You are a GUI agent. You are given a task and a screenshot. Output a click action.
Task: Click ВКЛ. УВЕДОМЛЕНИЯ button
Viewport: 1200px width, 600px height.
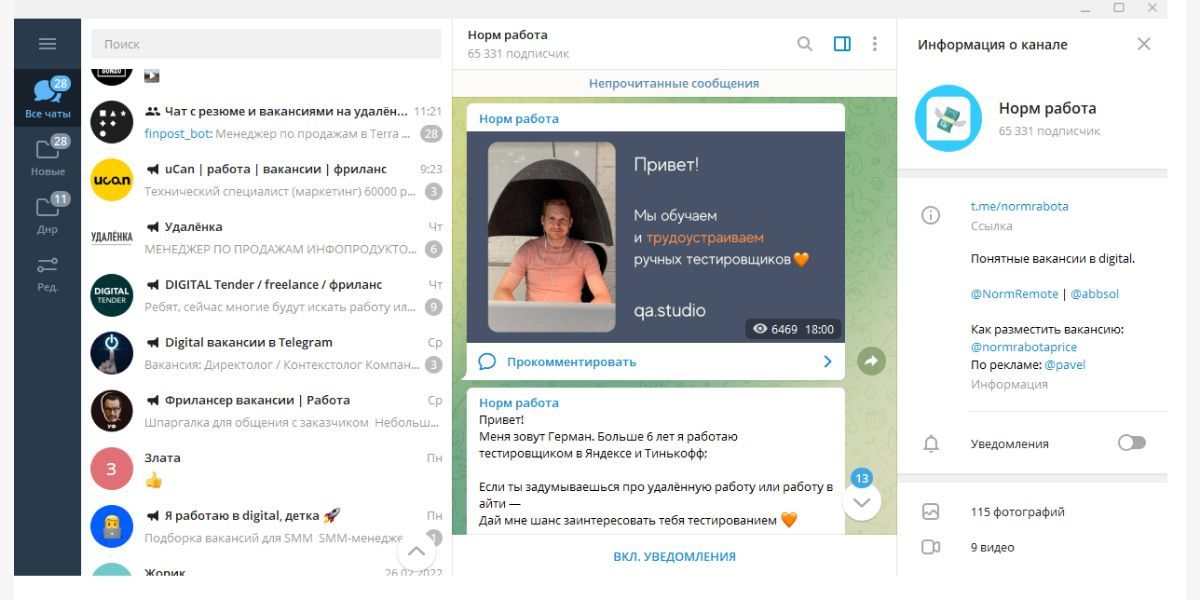point(674,557)
